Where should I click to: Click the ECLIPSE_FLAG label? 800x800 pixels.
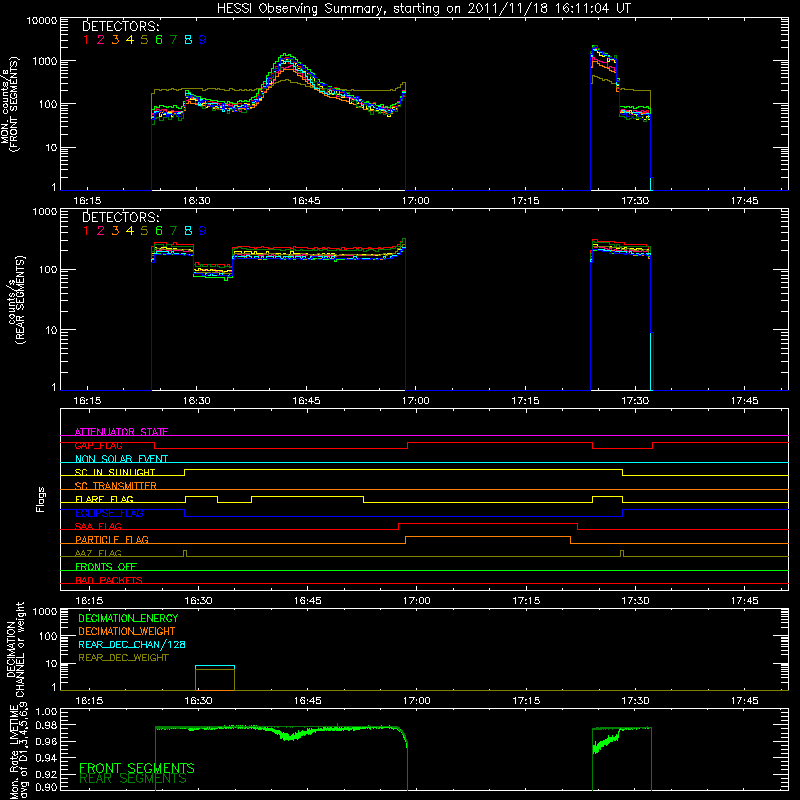point(109,513)
